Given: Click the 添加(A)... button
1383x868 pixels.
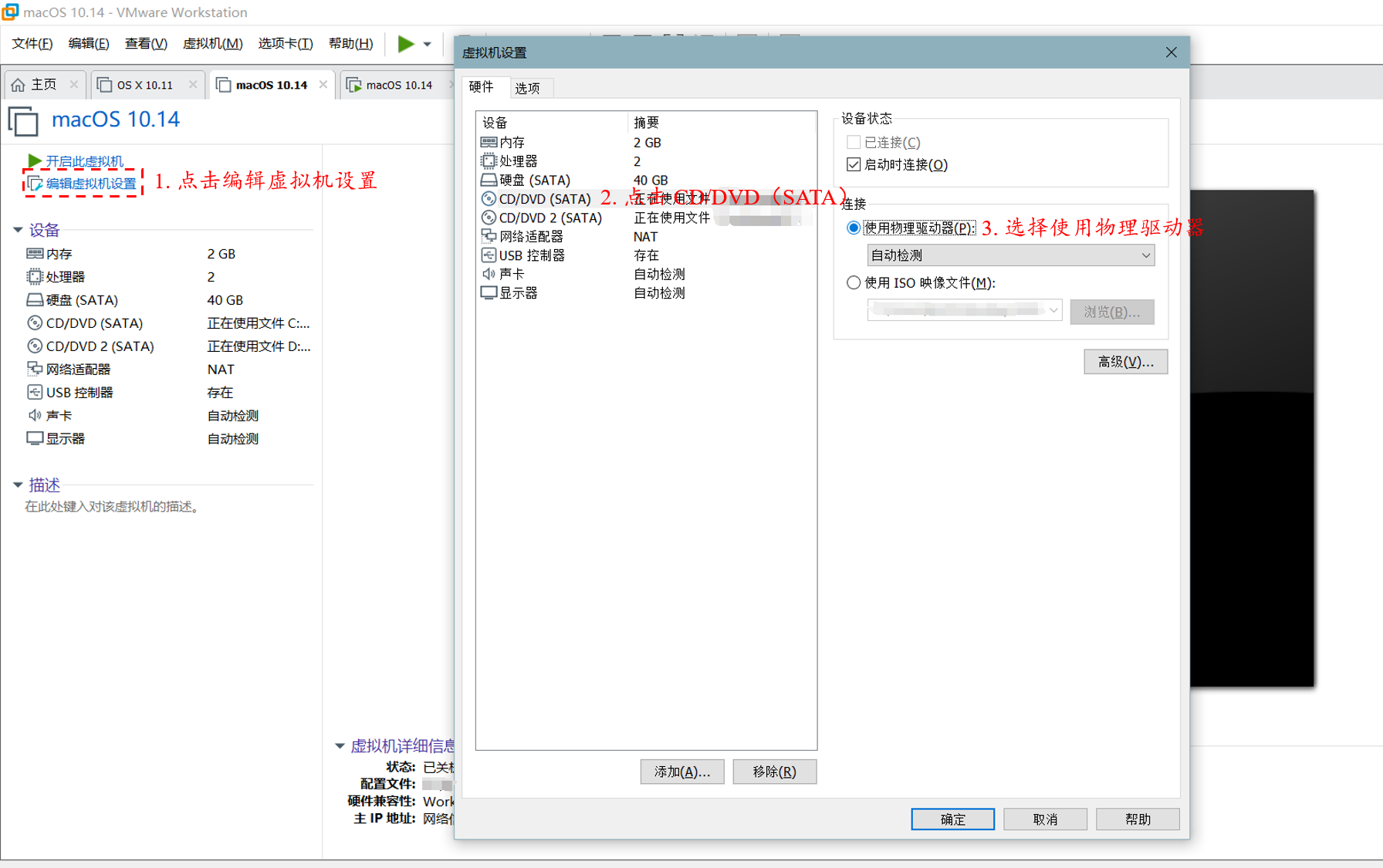Looking at the screenshot, I should [x=682, y=772].
